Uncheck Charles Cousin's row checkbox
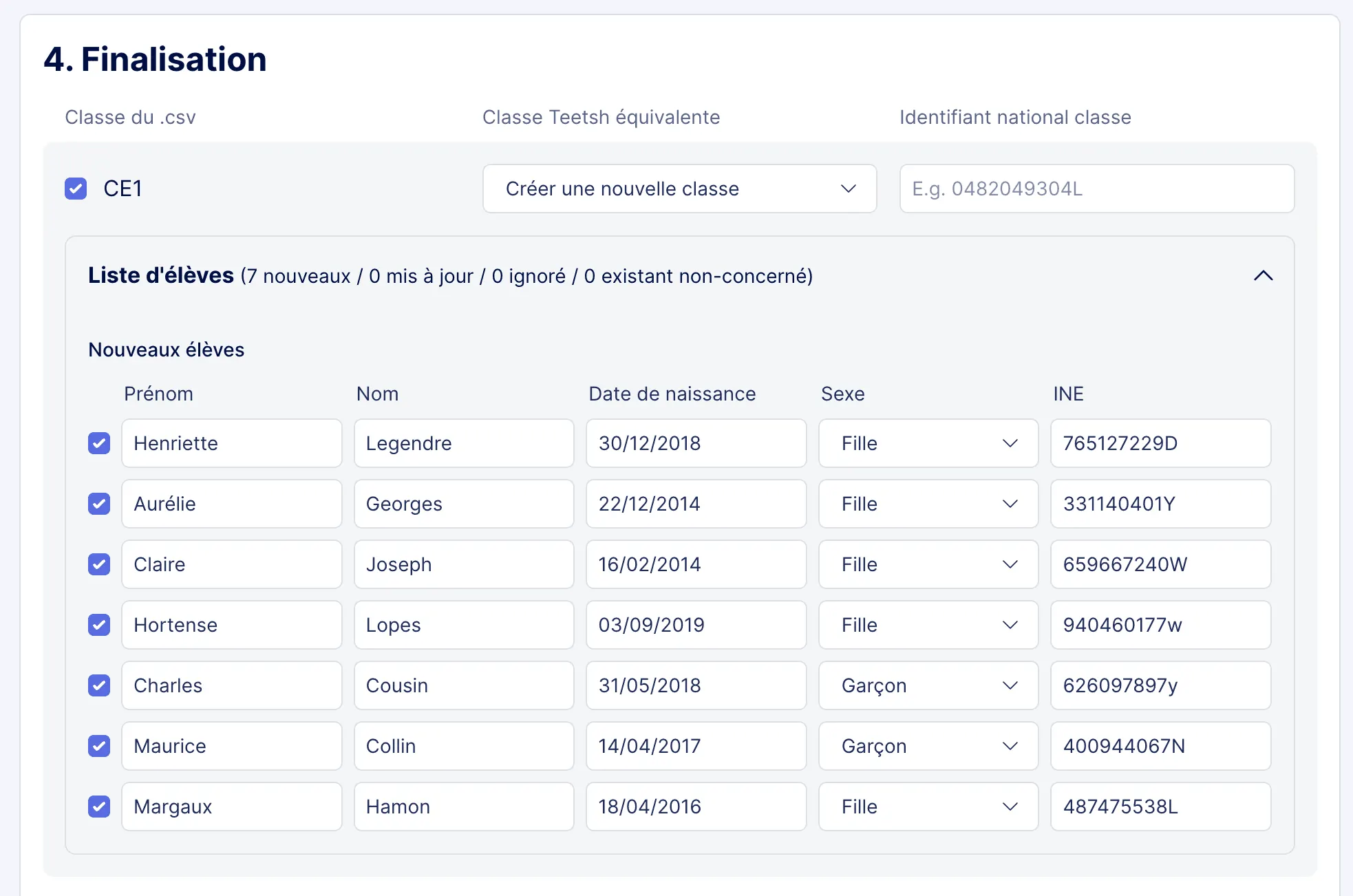This screenshot has width=1353, height=896. click(x=99, y=685)
